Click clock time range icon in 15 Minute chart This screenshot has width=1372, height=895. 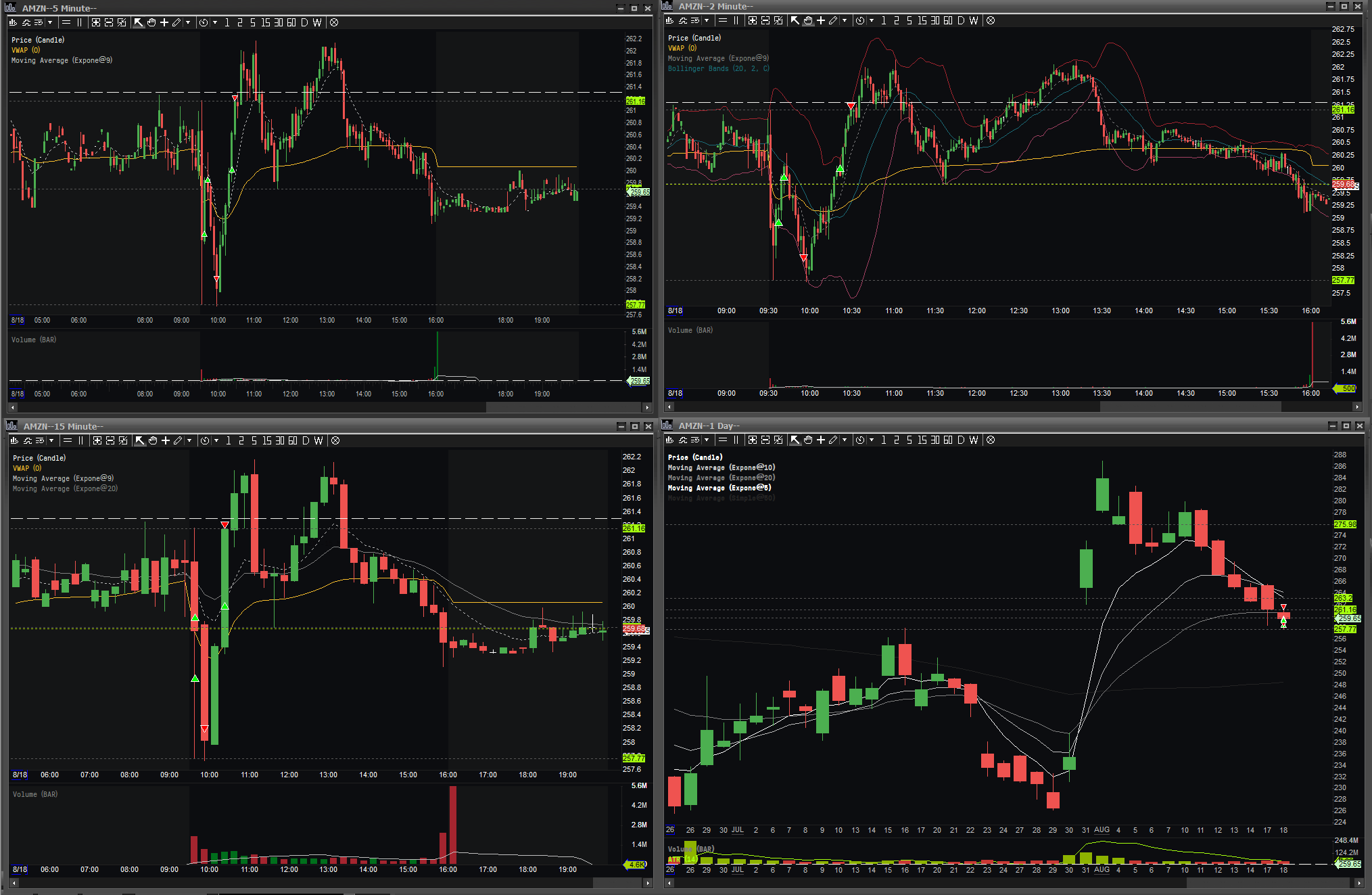pyautogui.click(x=205, y=440)
